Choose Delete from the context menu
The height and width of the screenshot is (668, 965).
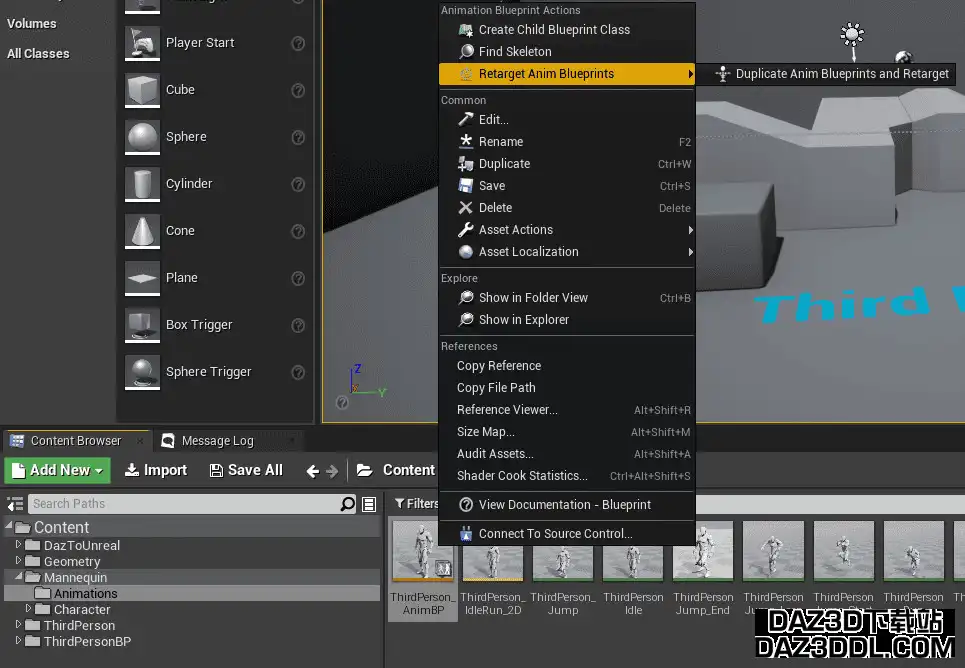(x=567, y=208)
